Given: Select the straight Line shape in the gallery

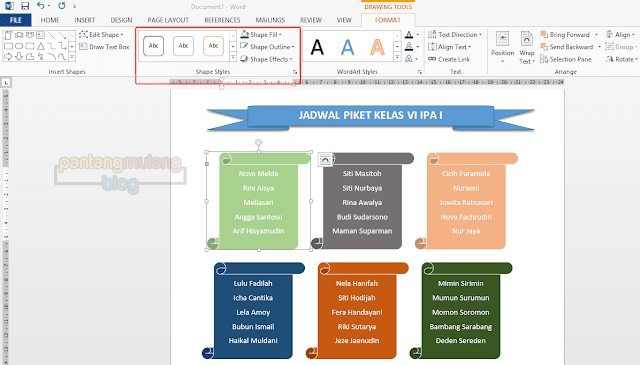Looking at the screenshot, I should (x=51, y=36).
